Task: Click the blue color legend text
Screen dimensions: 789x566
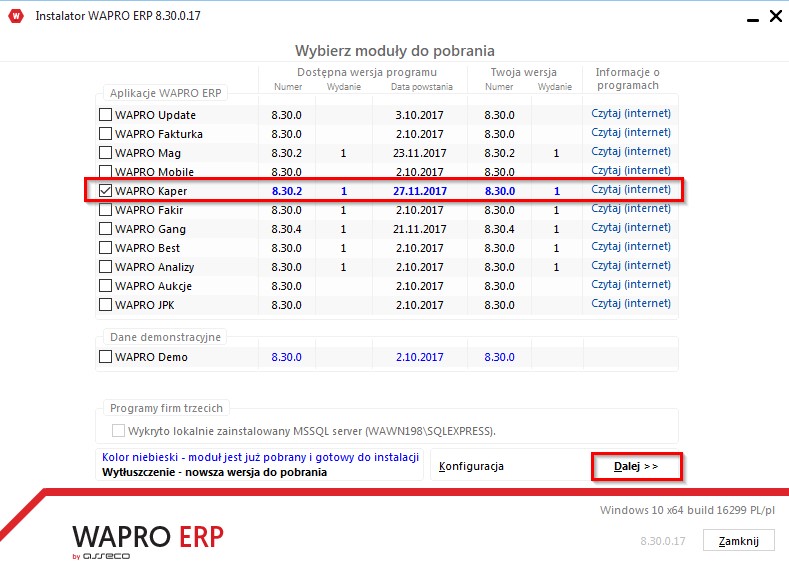Action: pos(260,457)
